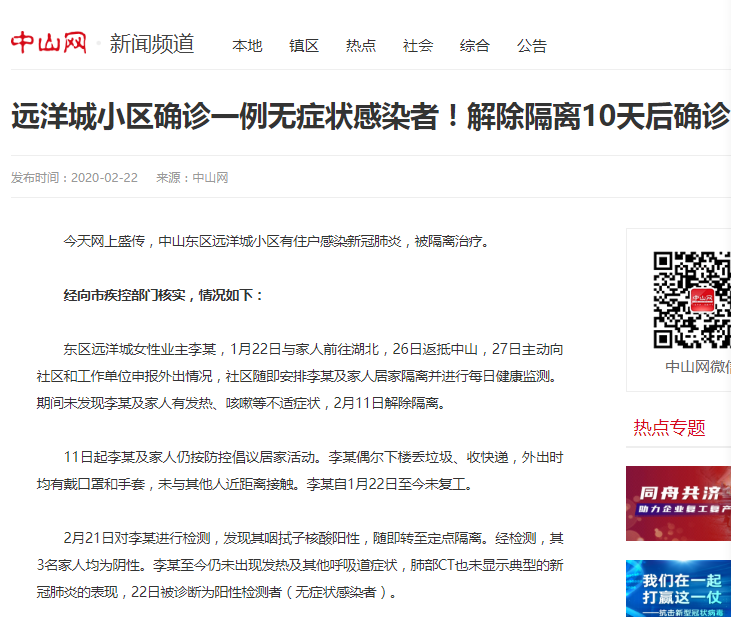The height and width of the screenshot is (617, 731).
Task: Click the article headline about 远洋城小区
Action: pos(370,116)
